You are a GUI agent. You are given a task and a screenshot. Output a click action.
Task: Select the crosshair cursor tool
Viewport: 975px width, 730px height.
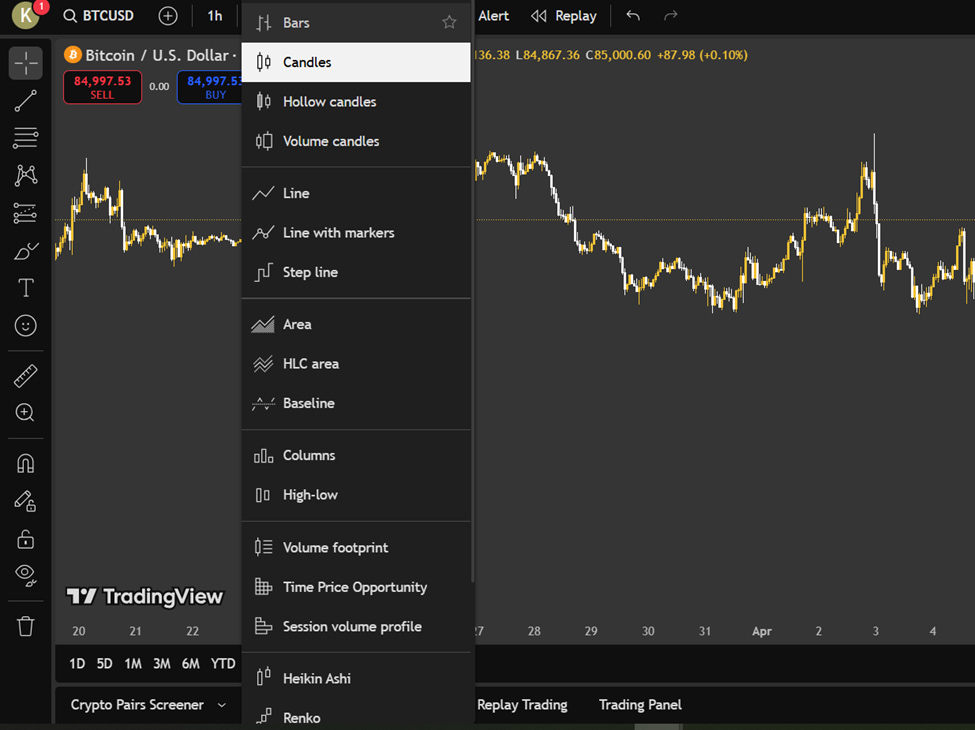(x=25, y=63)
